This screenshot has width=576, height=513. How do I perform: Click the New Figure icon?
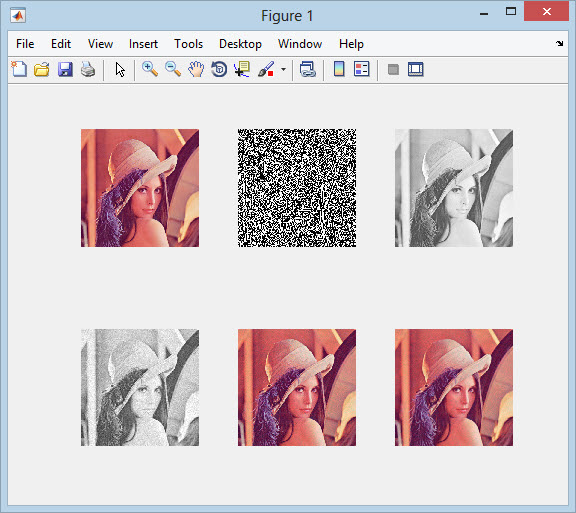click(x=19, y=69)
